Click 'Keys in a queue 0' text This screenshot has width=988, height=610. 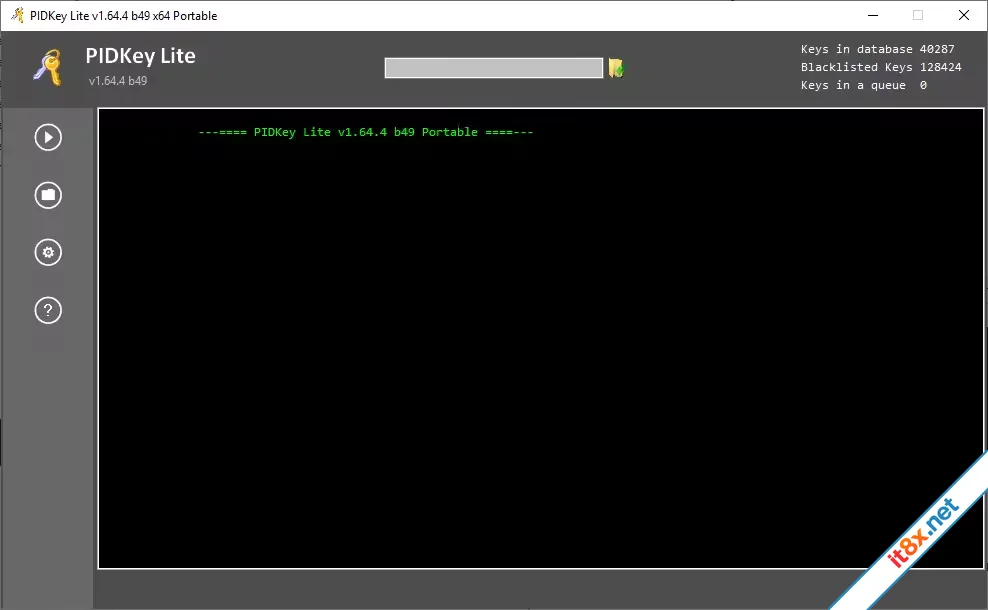pos(863,85)
